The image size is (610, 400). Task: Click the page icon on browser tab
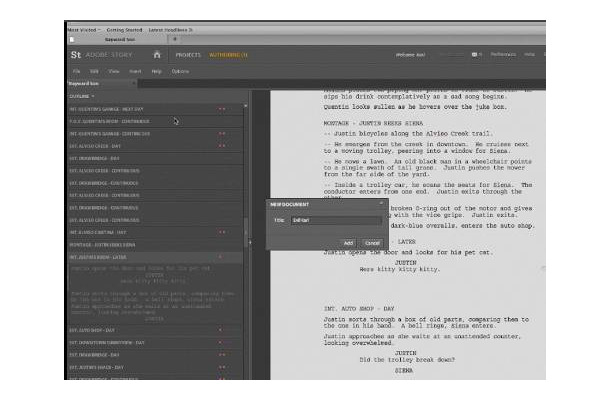tap(72, 39)
